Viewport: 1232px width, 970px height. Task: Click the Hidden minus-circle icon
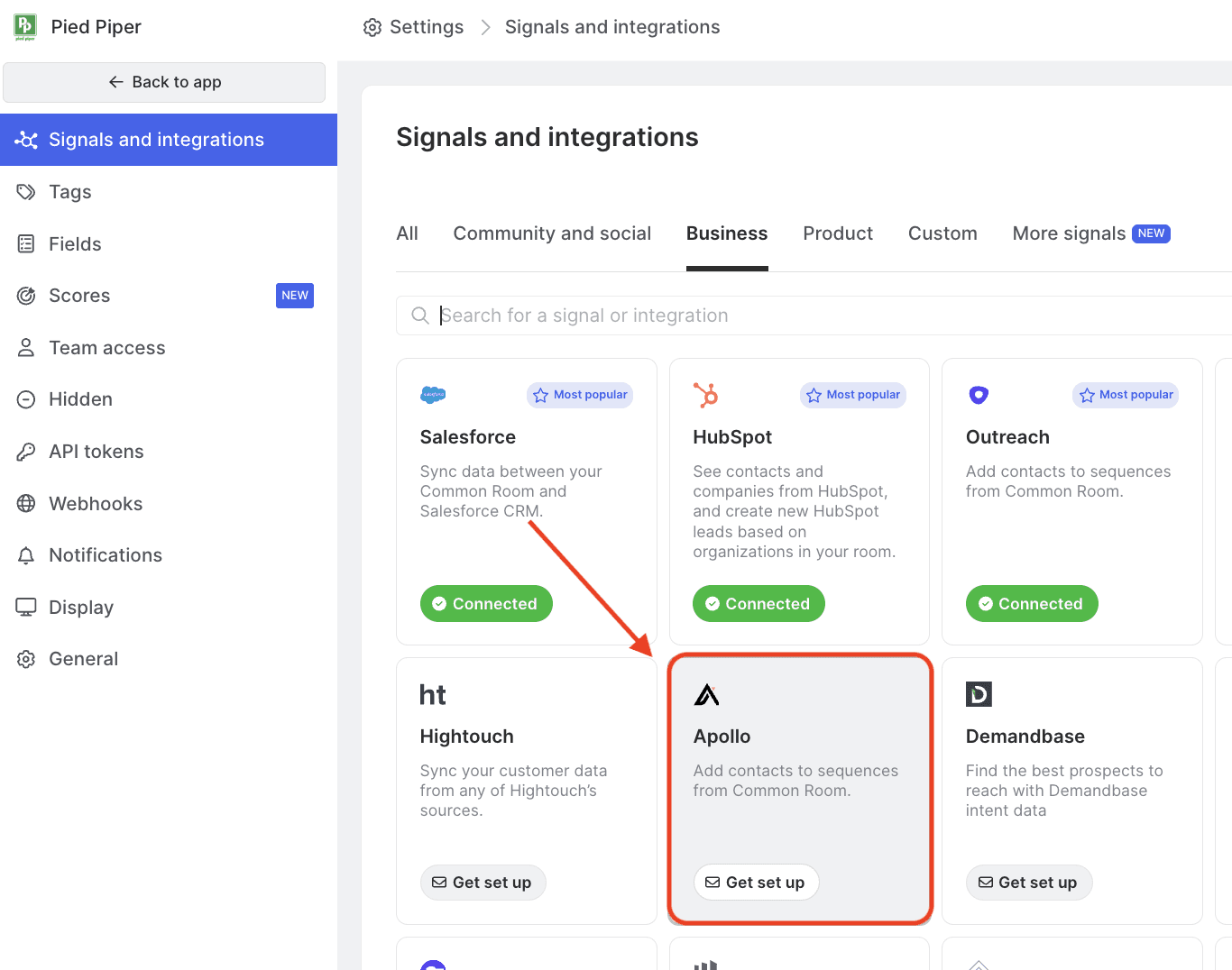(26, 399)
